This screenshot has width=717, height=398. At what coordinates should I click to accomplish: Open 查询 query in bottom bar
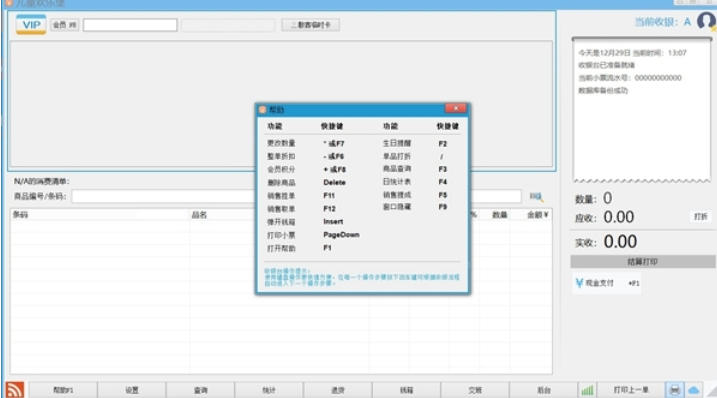point(200,390)
